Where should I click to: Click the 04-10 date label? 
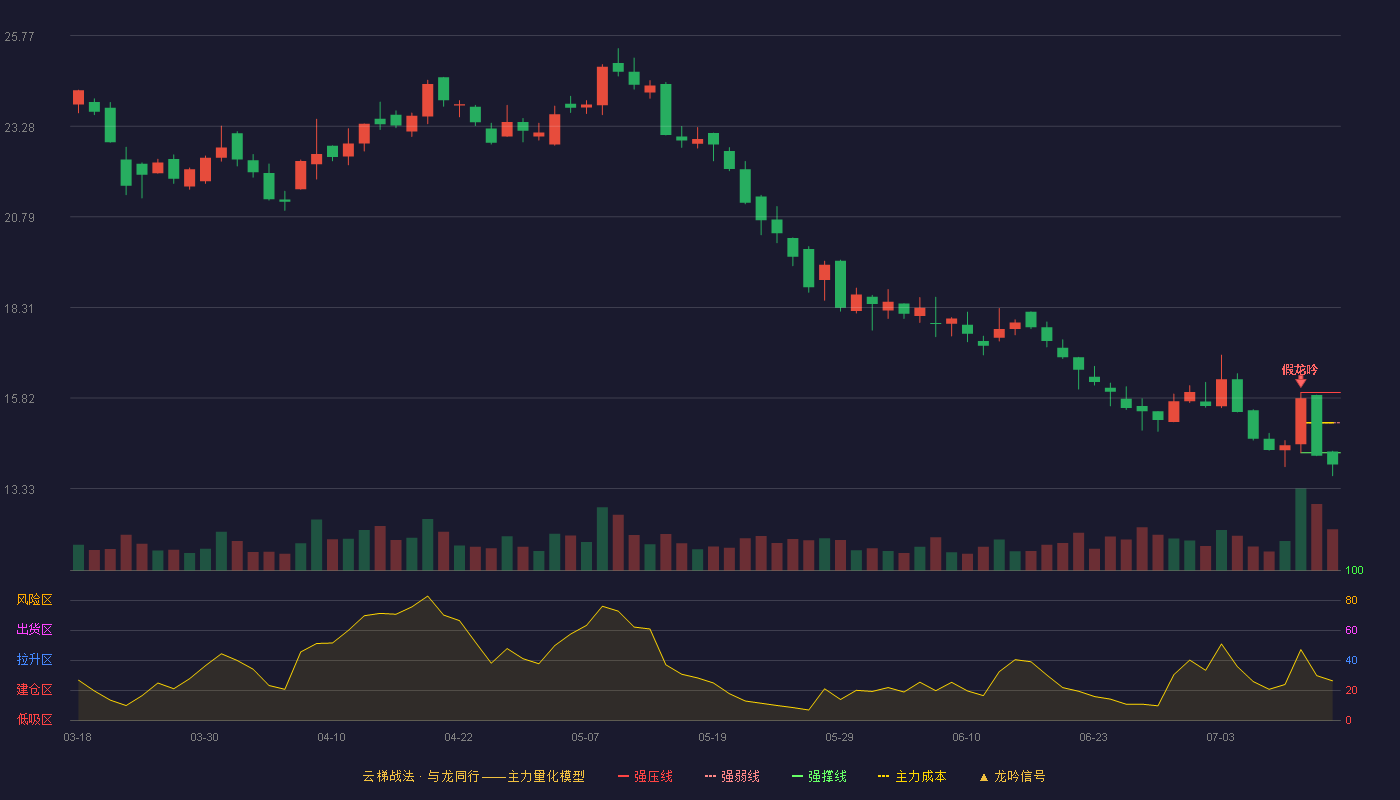point(331,737)
